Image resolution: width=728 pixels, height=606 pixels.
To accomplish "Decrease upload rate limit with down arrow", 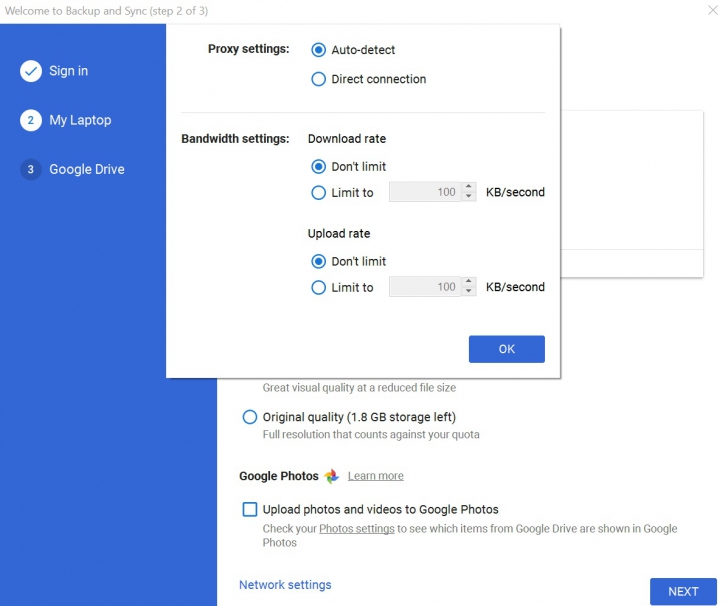I will (468, 291).
